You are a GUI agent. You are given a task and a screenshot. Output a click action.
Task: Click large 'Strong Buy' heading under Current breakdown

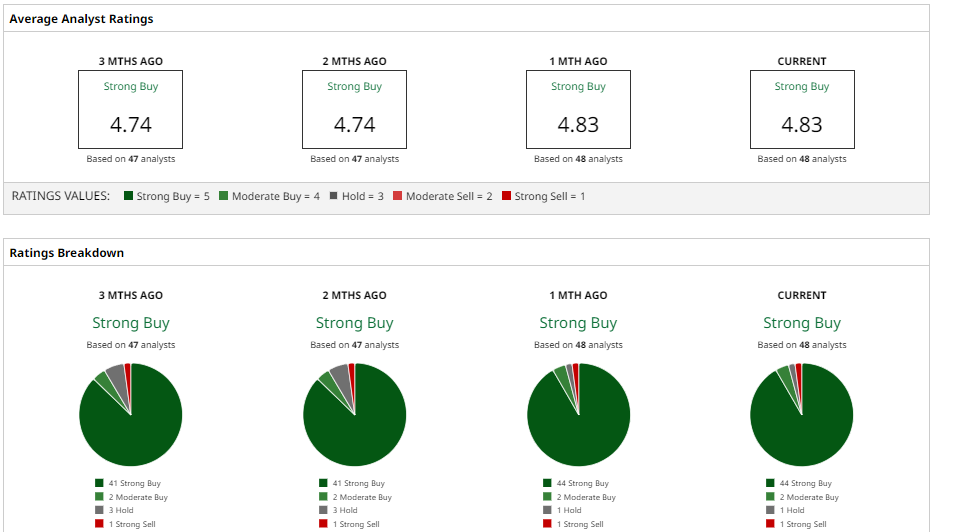(802, 323)
